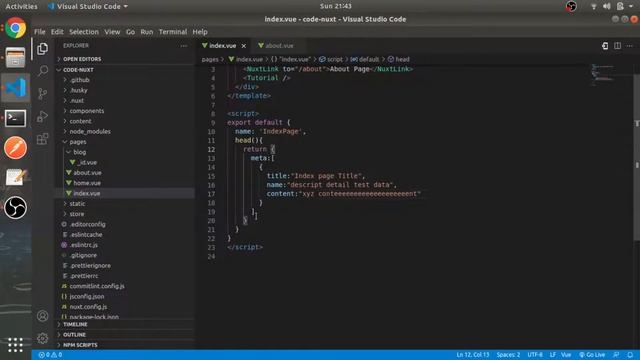The height and width of the screenshot is (360, 640).
Task: Open Terminal menu
Action: (173, 32)
